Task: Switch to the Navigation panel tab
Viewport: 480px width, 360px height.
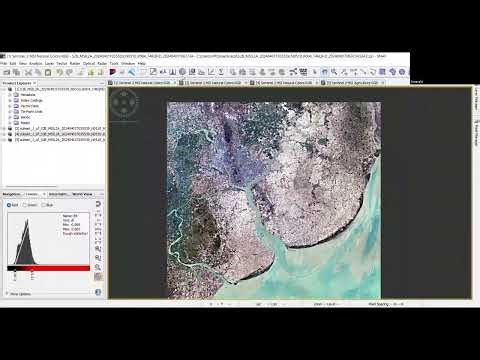Action: tap(12, 194)
